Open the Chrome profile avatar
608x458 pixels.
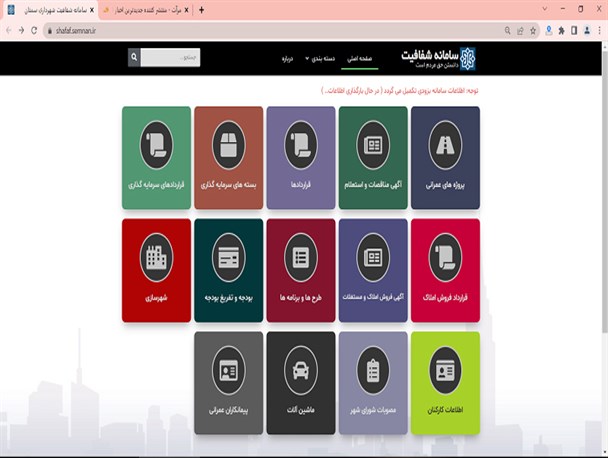click(x=587, y=31)
